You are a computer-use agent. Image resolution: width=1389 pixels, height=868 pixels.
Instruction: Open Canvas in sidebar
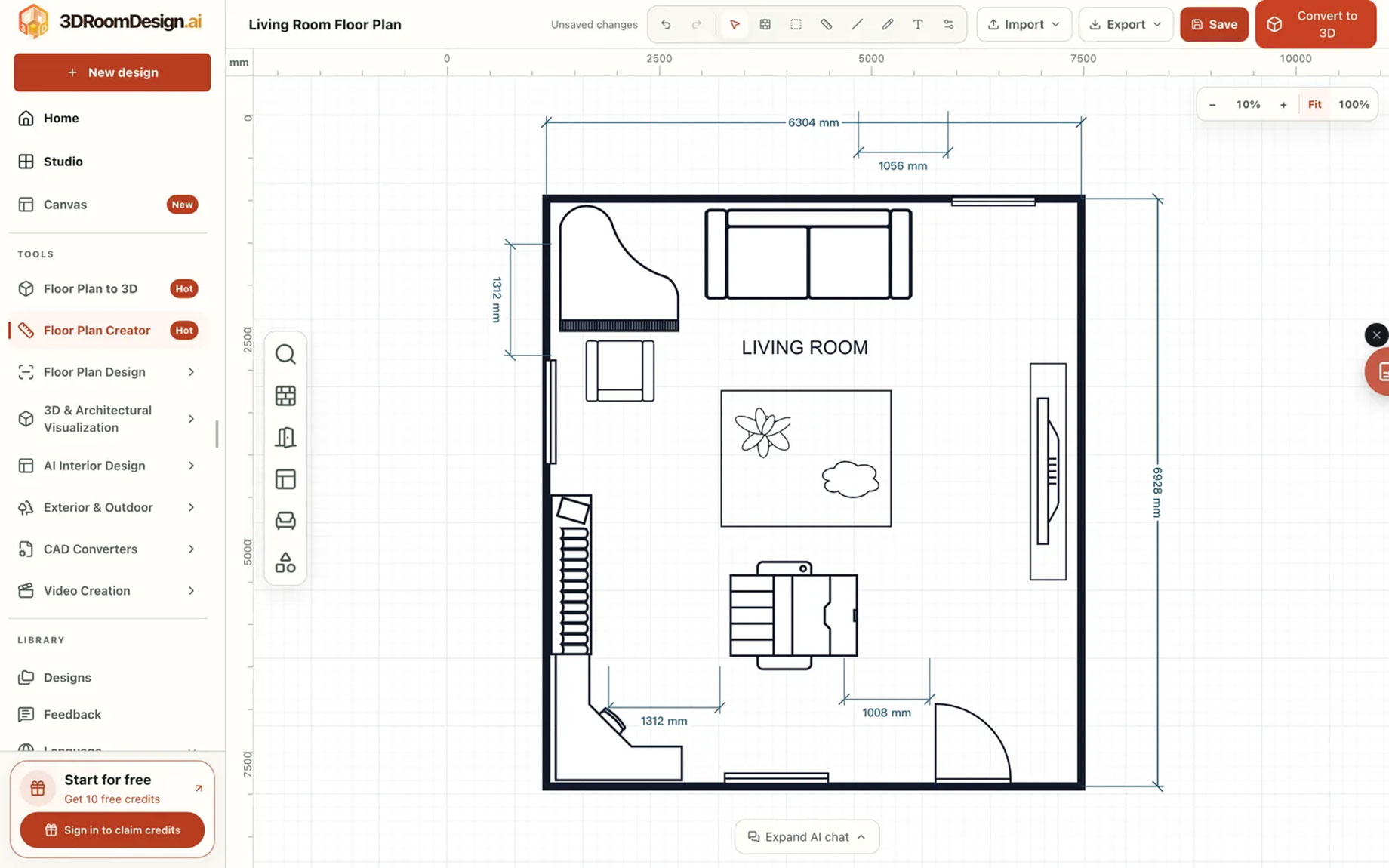[x=108, y=204]
